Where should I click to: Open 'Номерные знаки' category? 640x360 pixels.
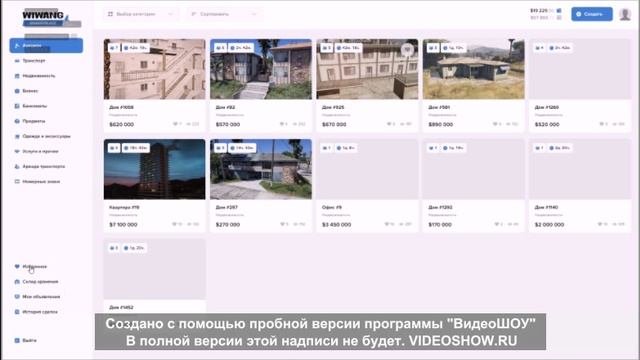pos(41,182)
